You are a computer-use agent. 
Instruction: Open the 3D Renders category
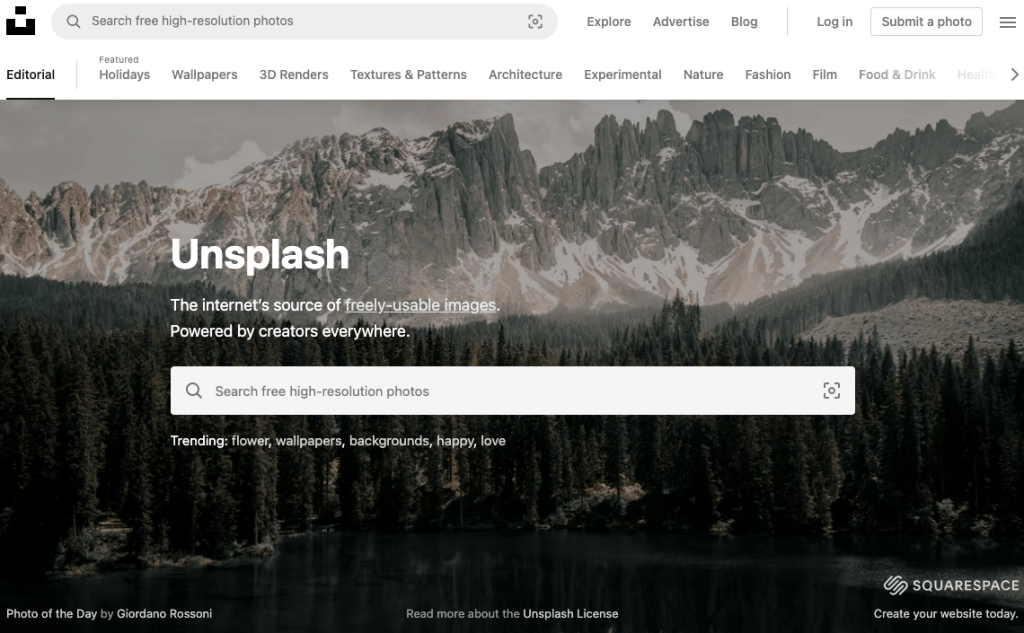point(294,75)
